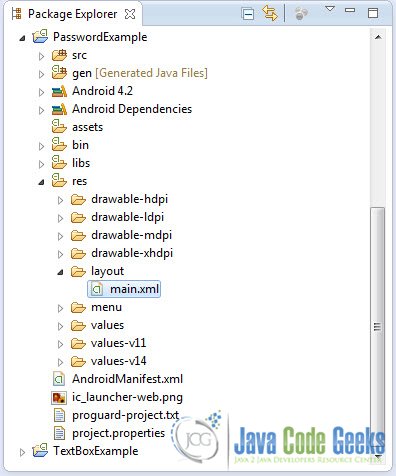Click the scrollbar up arrow
Screen dimensions: 396x476
pos(378,37)
